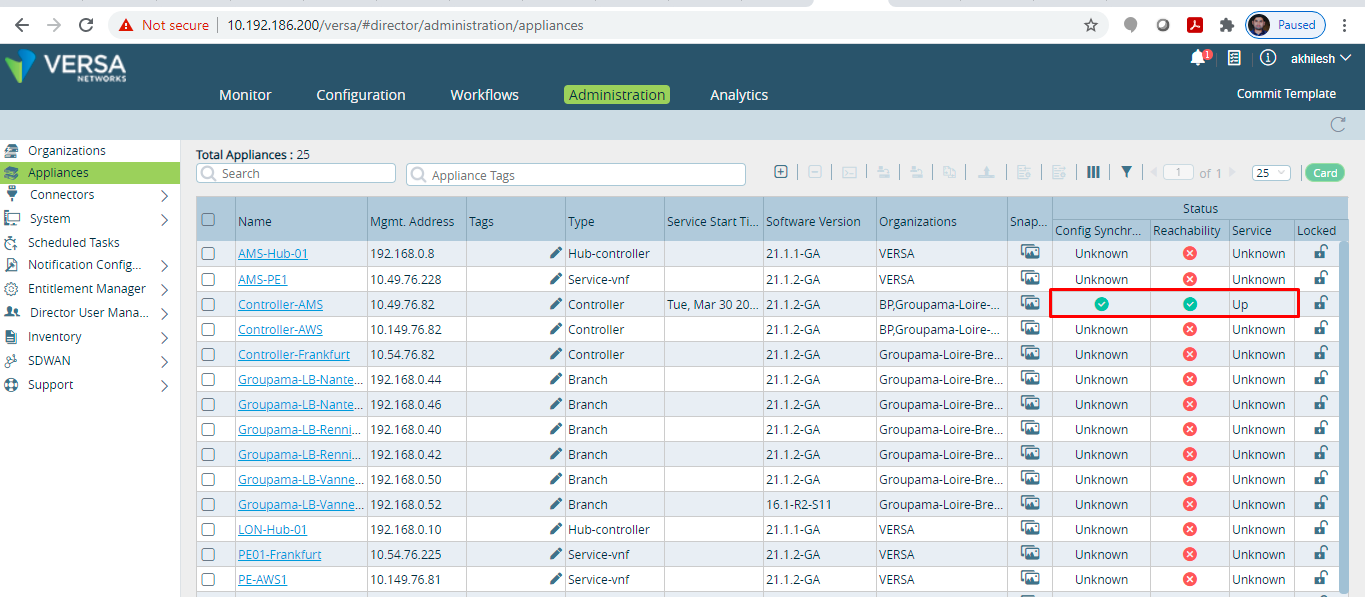Click the lock icon for Controller-Frankfurt row

click(x=1320, y=352)
